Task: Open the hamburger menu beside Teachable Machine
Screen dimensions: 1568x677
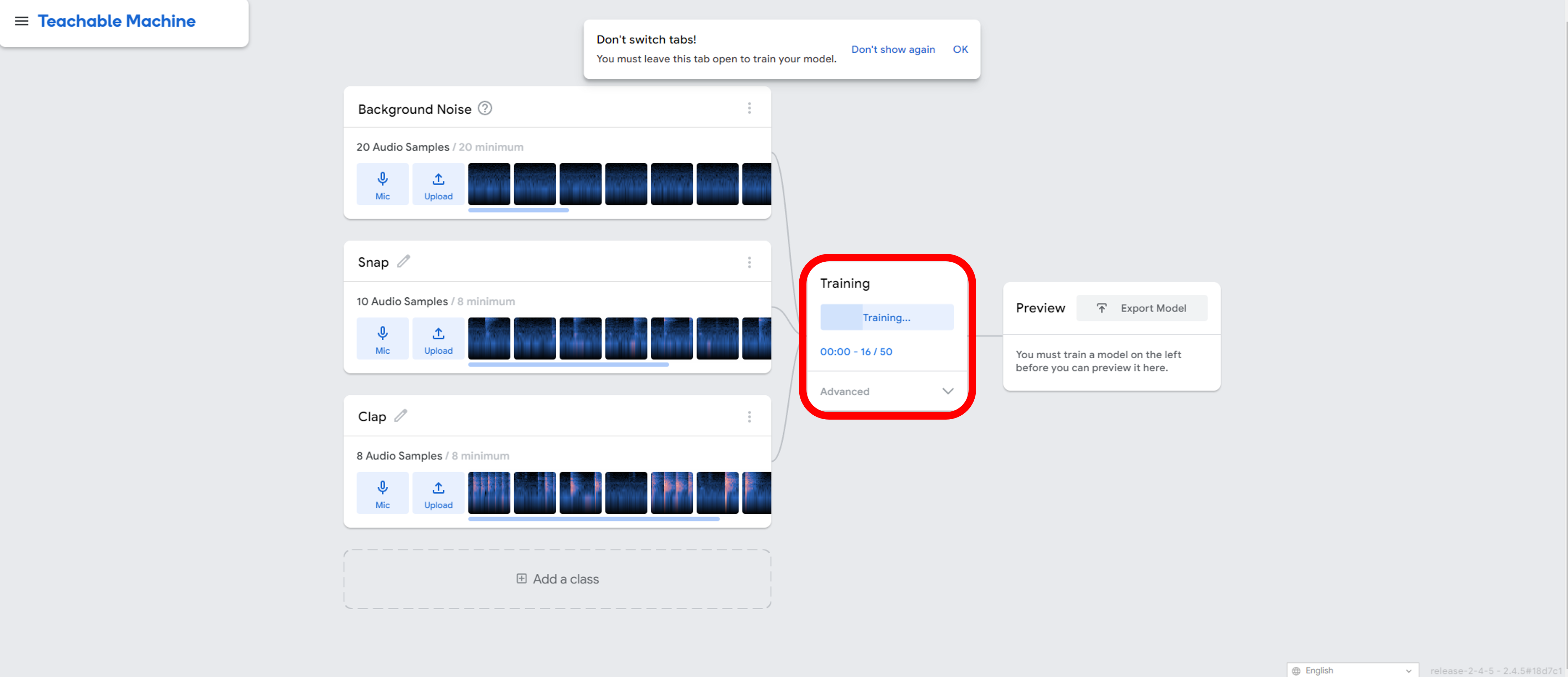Action: click(21, 21)
